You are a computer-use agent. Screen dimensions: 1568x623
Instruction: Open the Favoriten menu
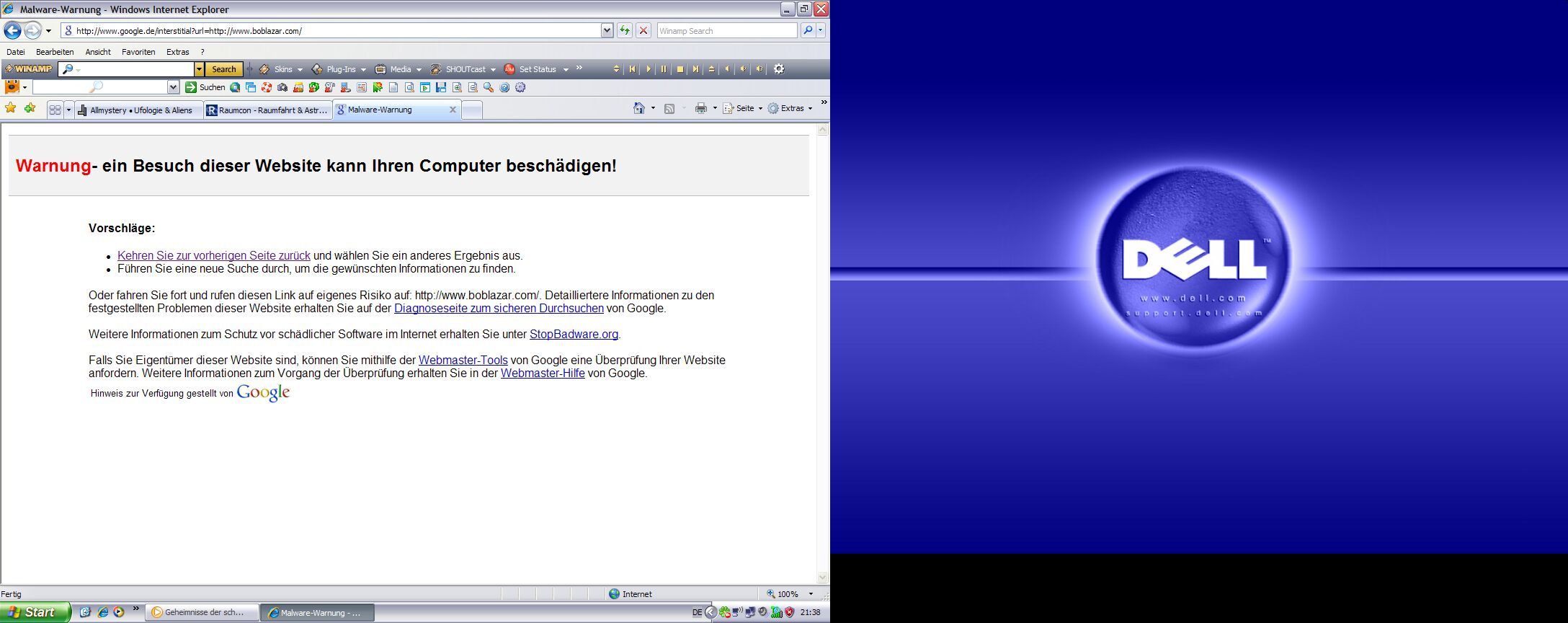[138, 52]
